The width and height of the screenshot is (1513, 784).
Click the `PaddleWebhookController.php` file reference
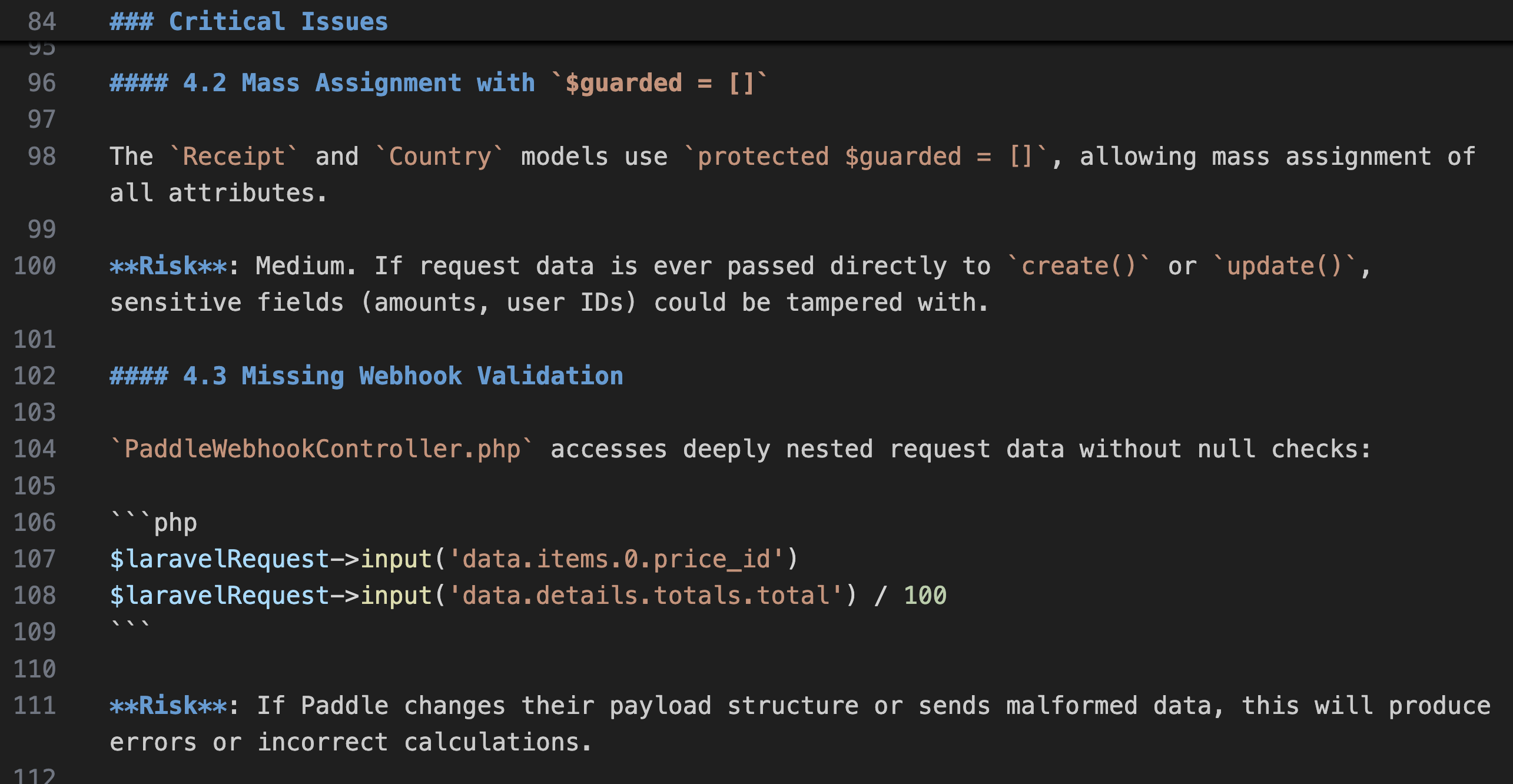click(322, 449)
